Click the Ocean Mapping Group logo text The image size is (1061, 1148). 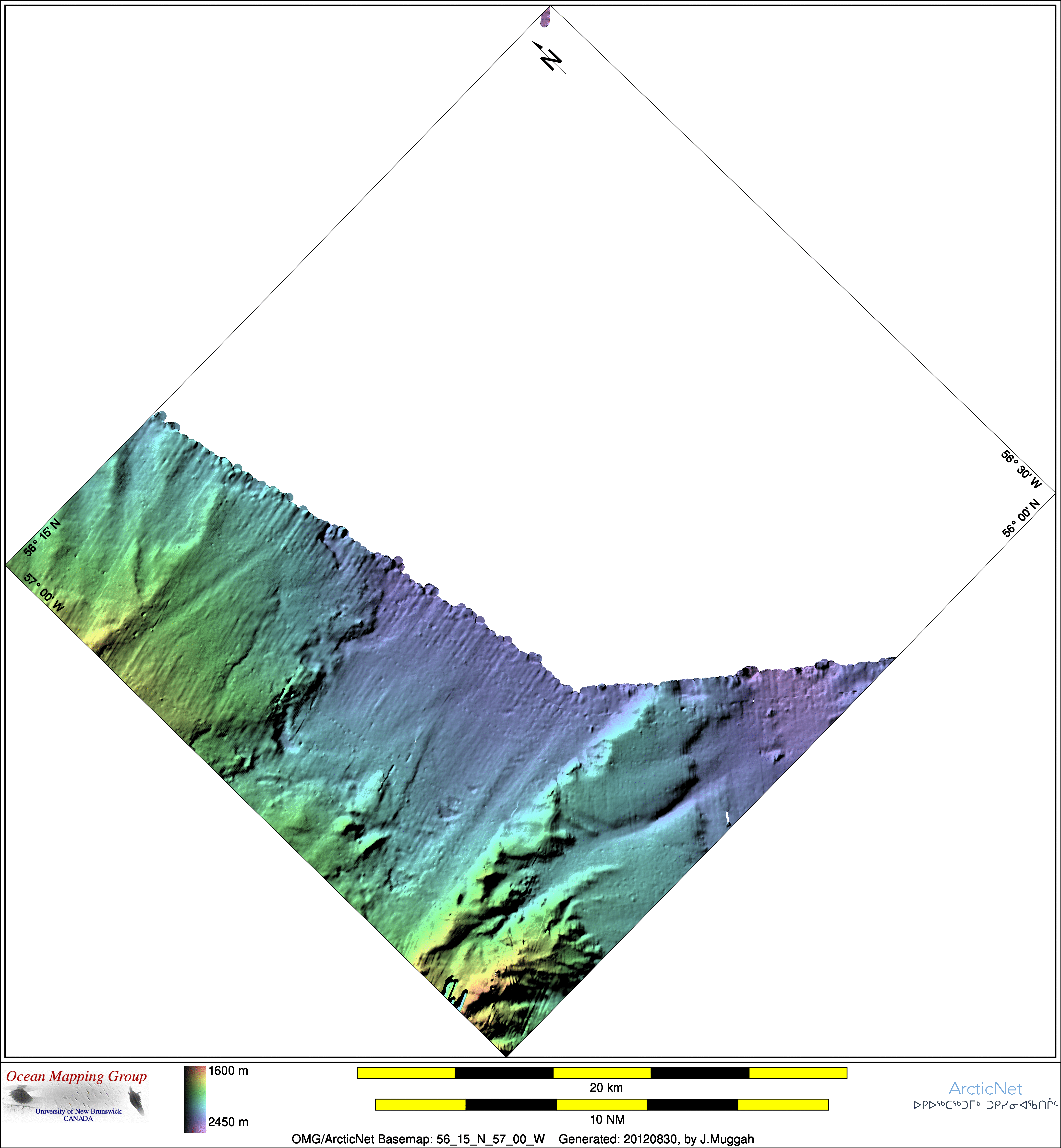tap(76, 1076)
